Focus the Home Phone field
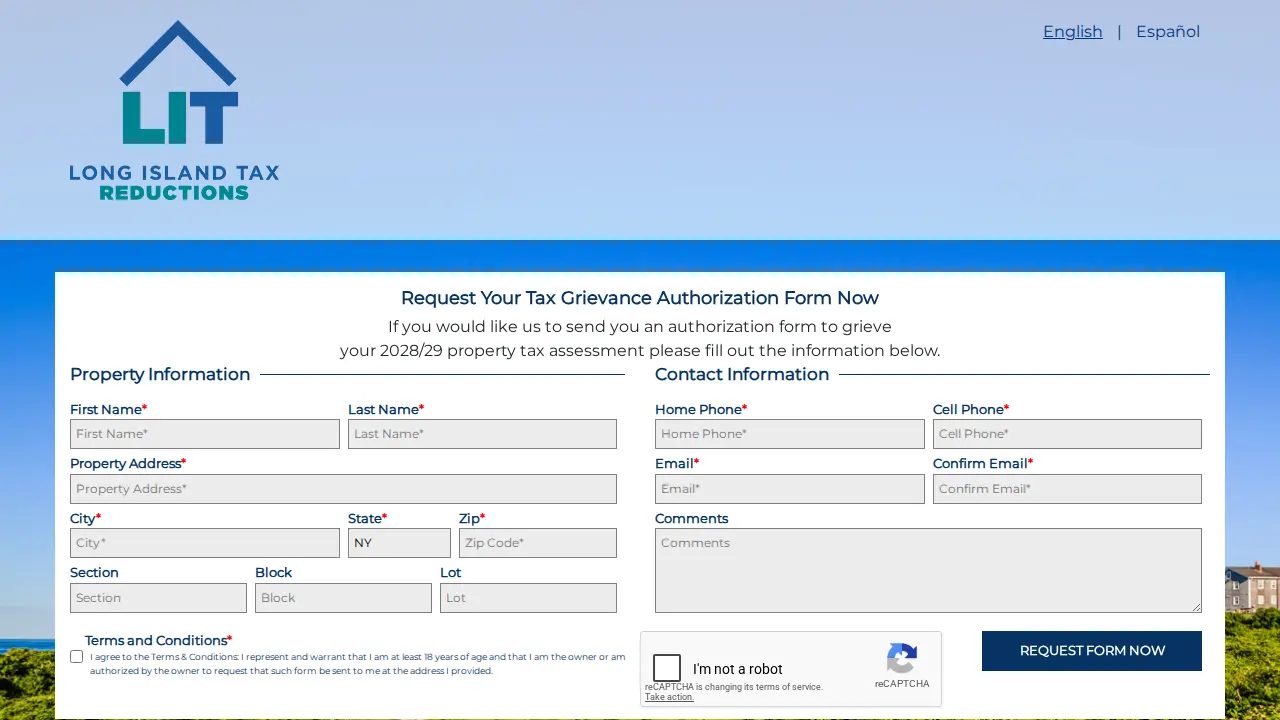This screenshot has width=1280, height=720. pos(790,434)
